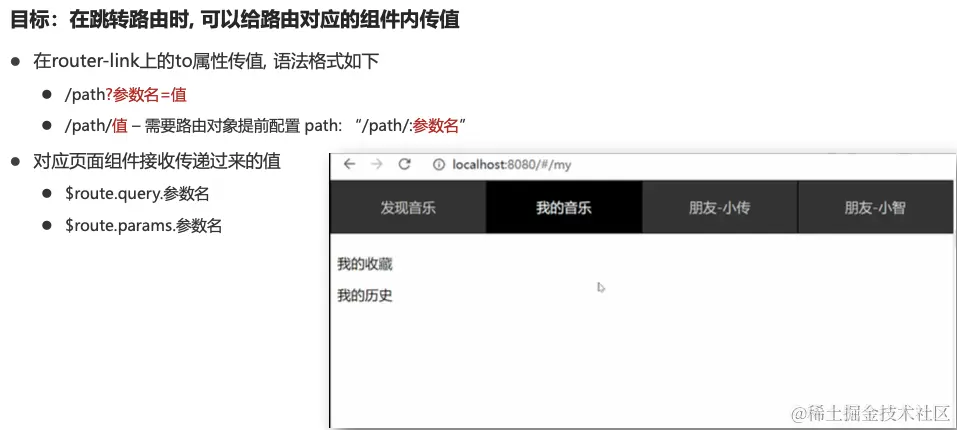Click the line 对应页面组件接收传递过来的值
The width and height of the screenshot is (957, 430).
(157, 162)
